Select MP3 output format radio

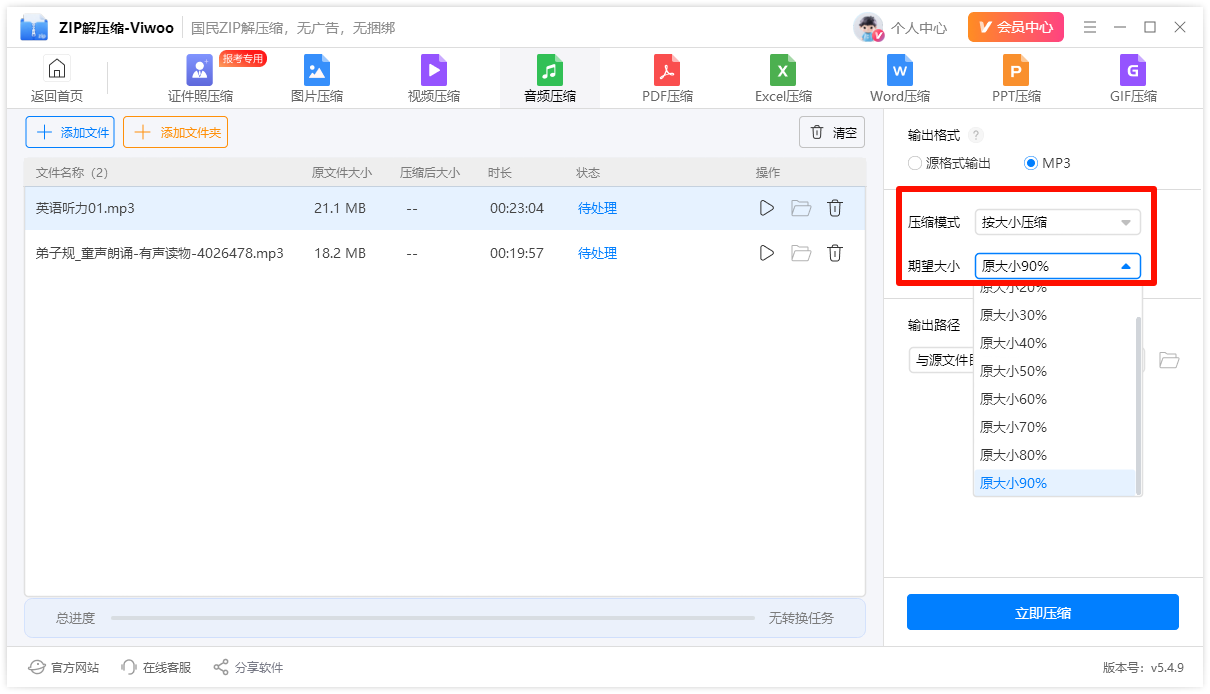coord(1047,162)
